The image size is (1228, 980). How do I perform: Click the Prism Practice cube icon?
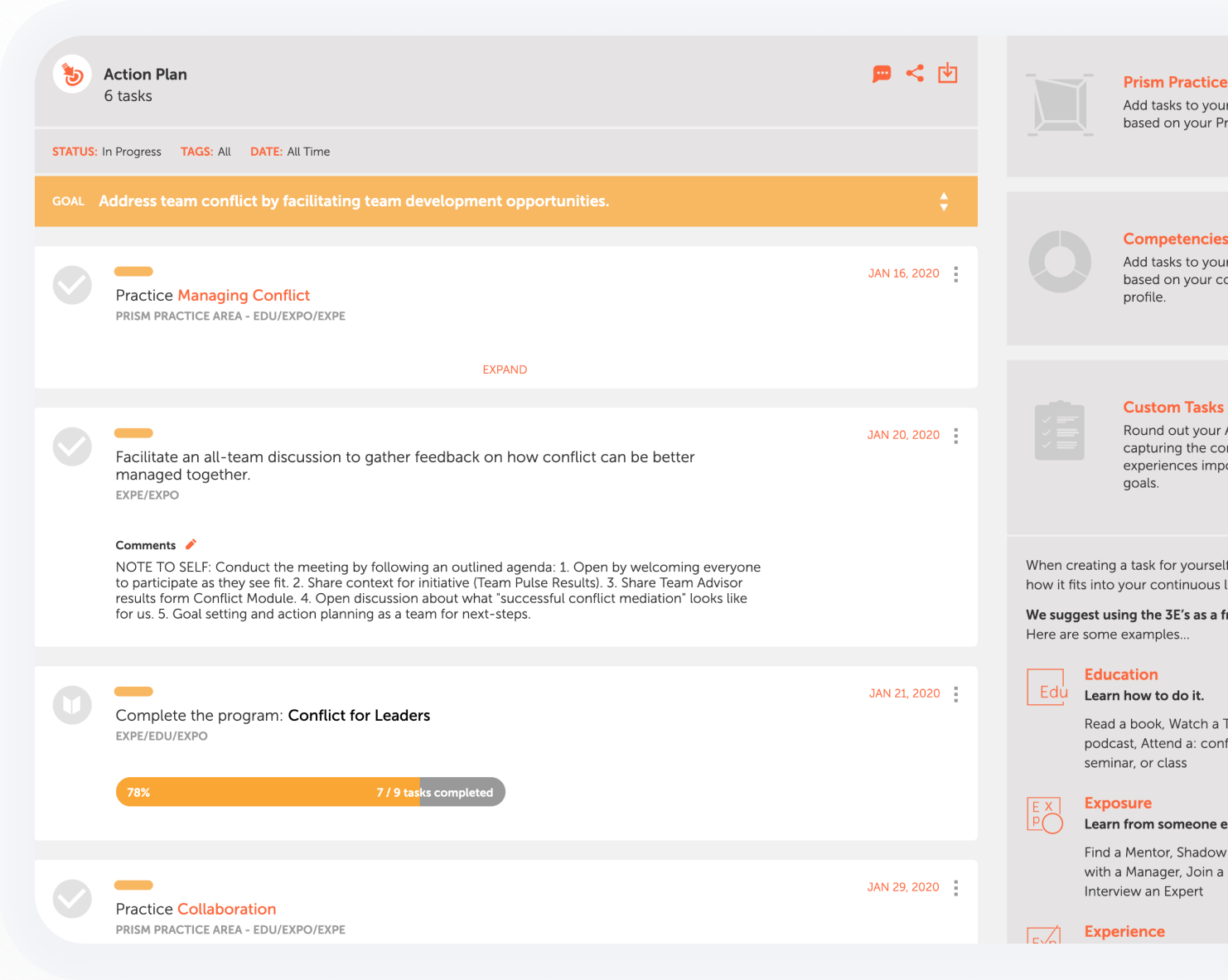(1060, 104)
